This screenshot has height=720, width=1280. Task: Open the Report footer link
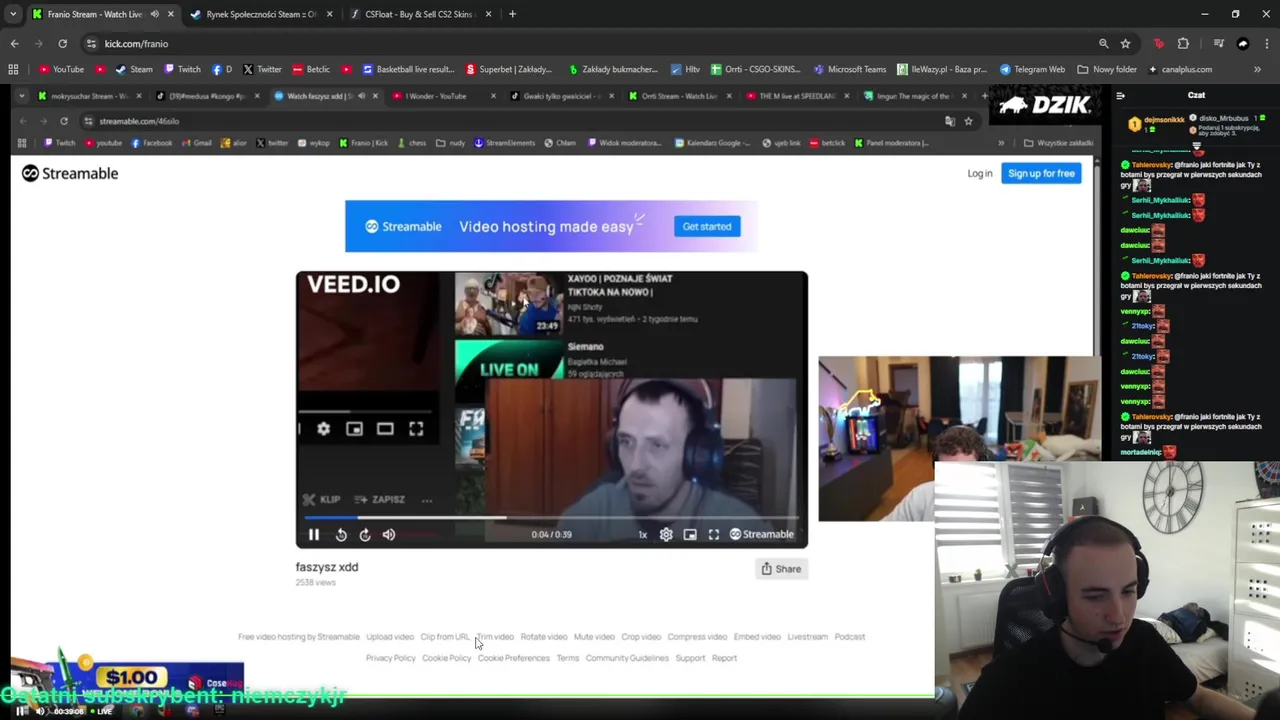[724, 658]
